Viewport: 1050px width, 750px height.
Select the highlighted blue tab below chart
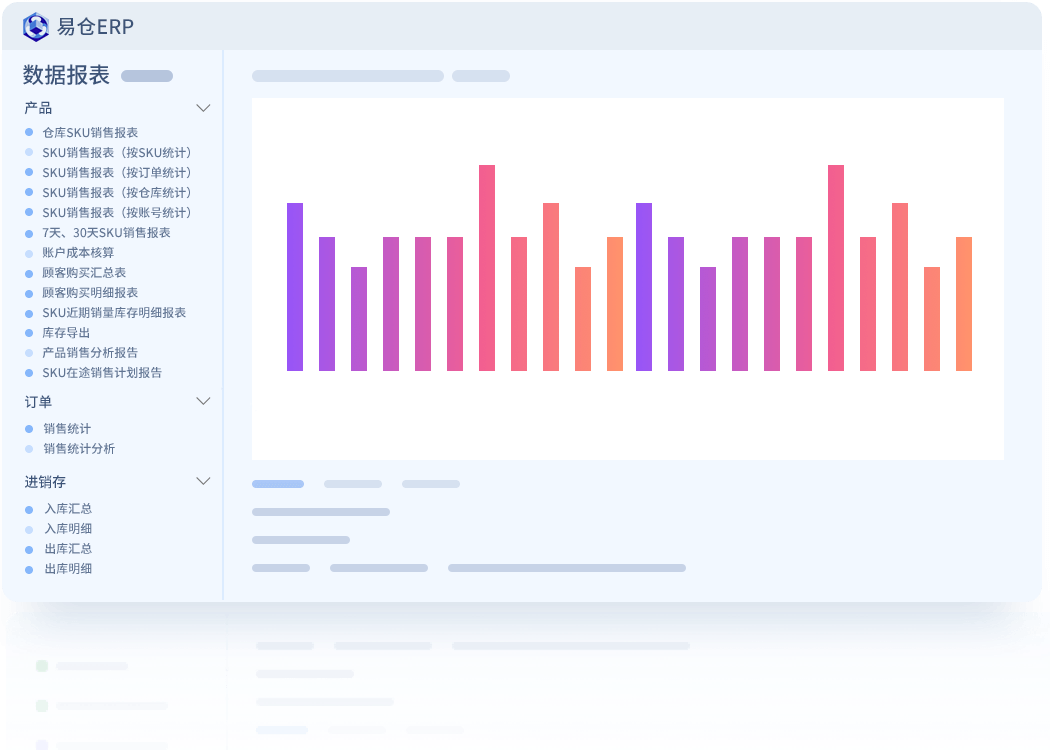278,484
